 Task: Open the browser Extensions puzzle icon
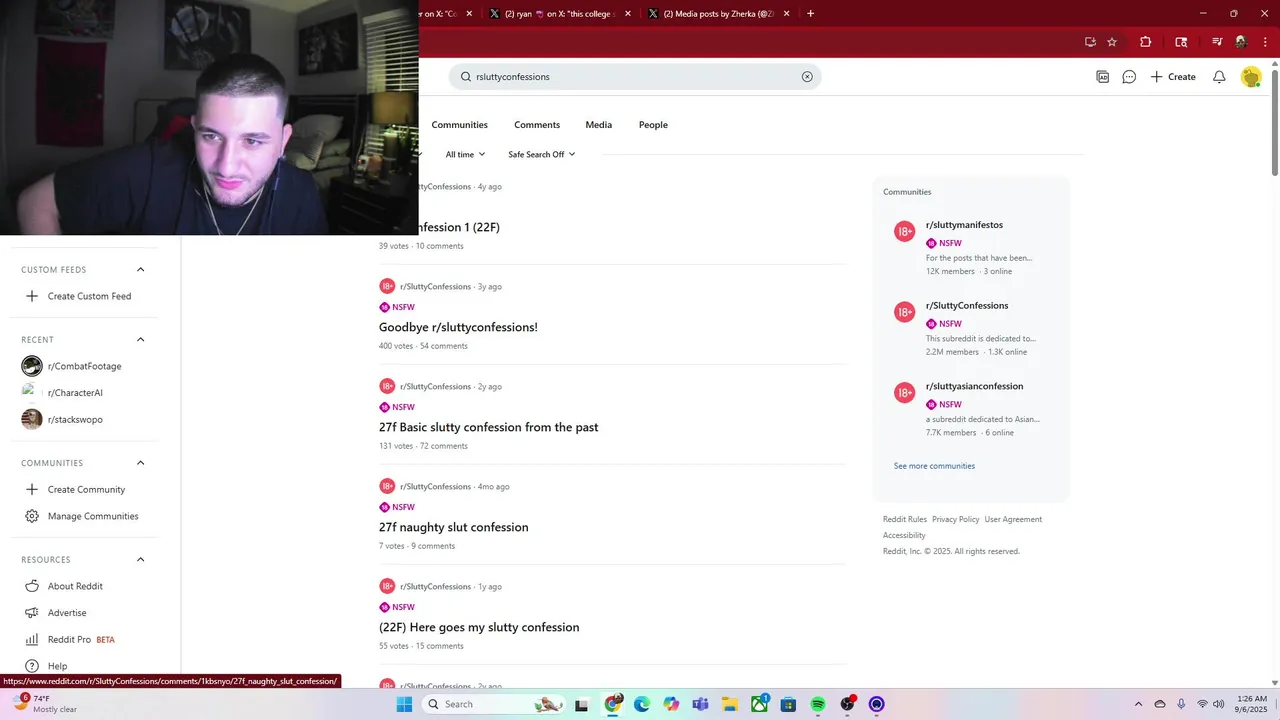pyautogui.click(x=1146, y=42)
